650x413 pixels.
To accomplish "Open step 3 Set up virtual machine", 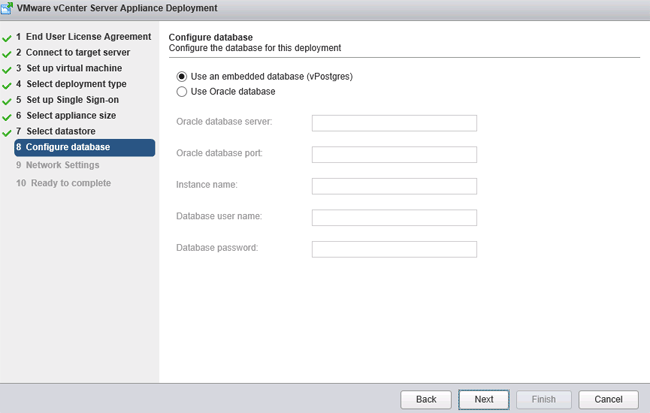I will (69, 68).
